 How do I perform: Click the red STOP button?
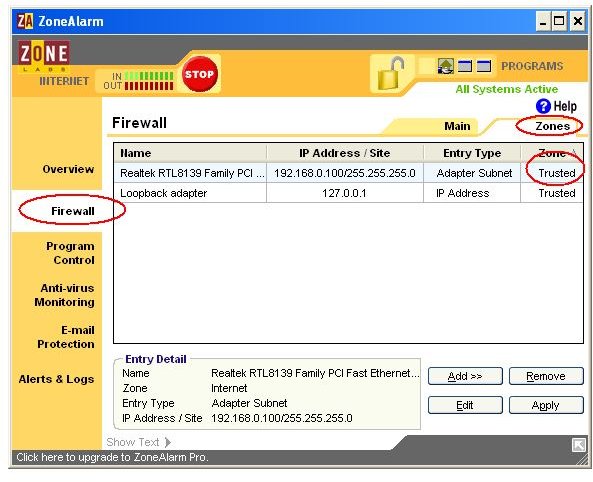coord(199,74)
